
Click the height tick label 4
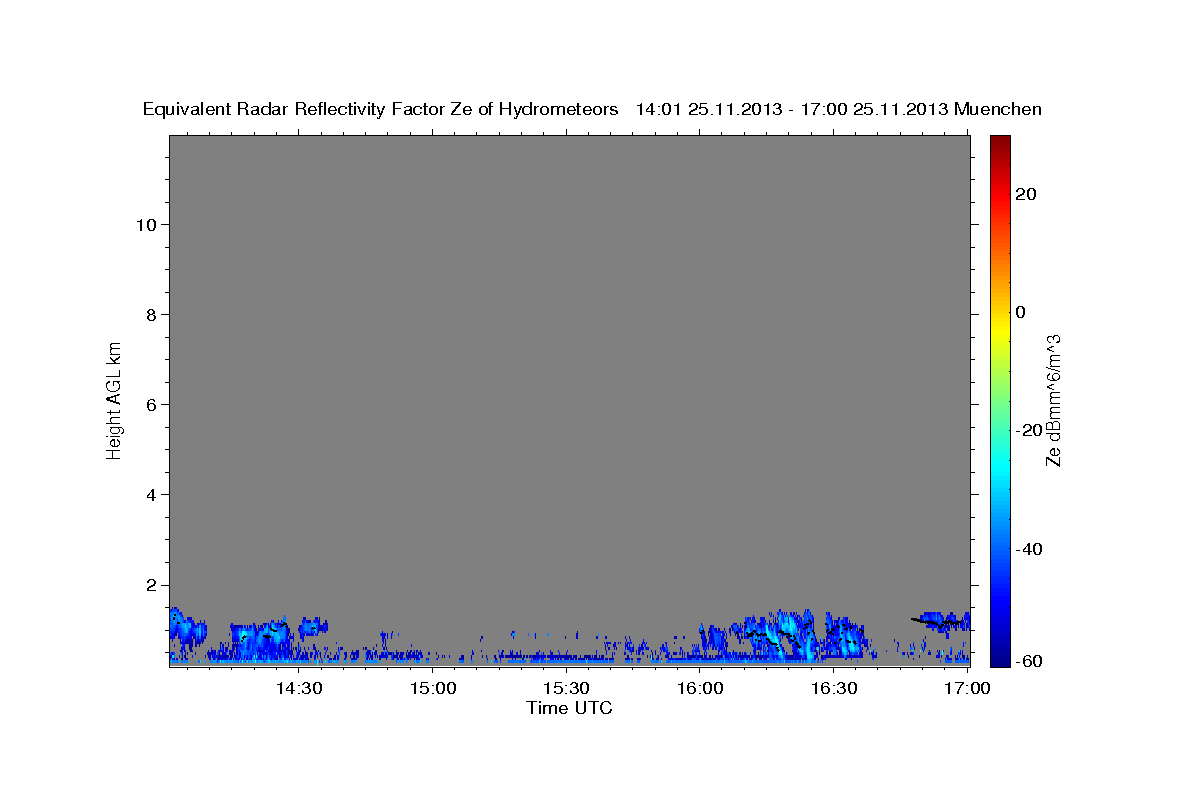152,494
